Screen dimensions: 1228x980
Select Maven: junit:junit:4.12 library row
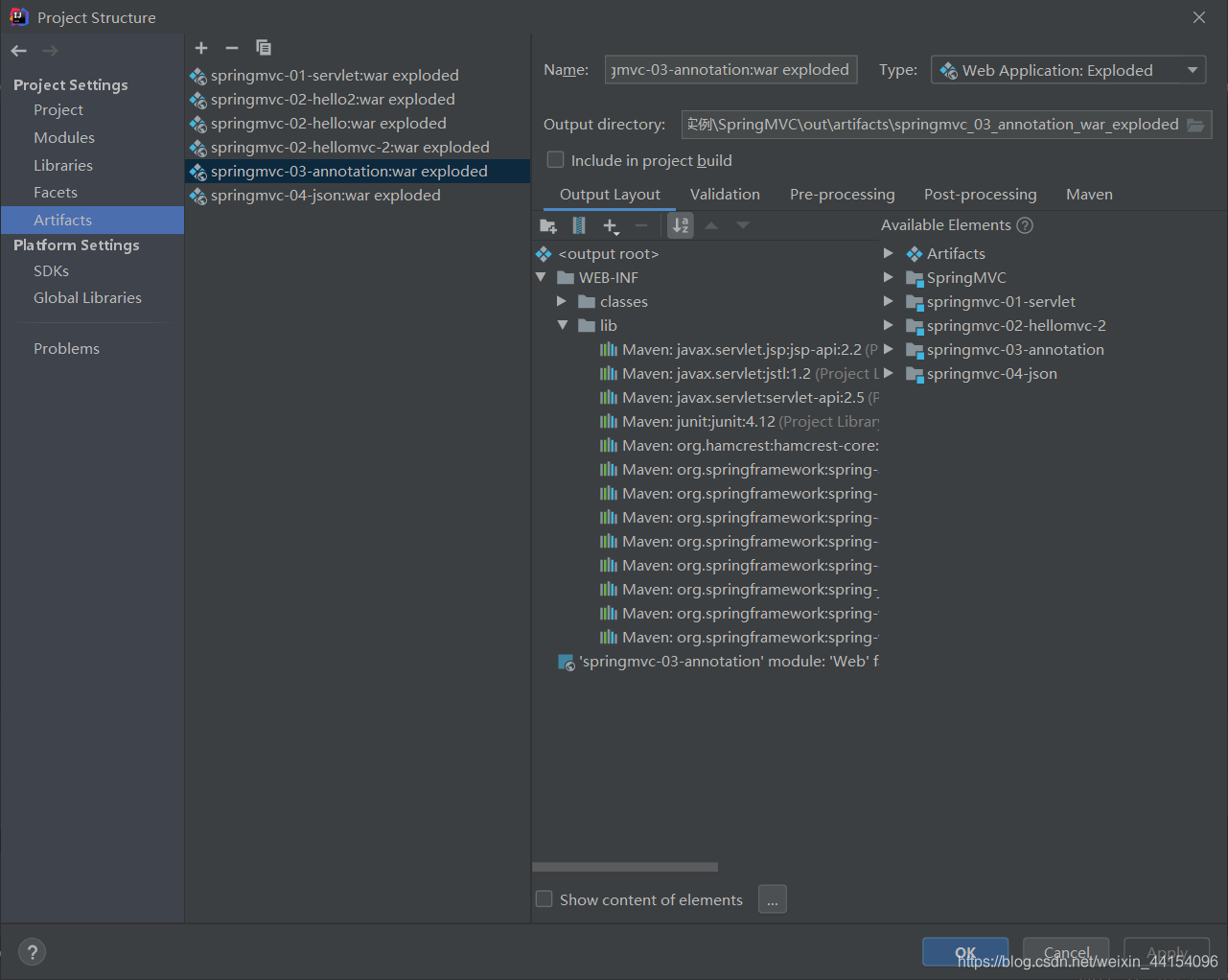(739, 422)
